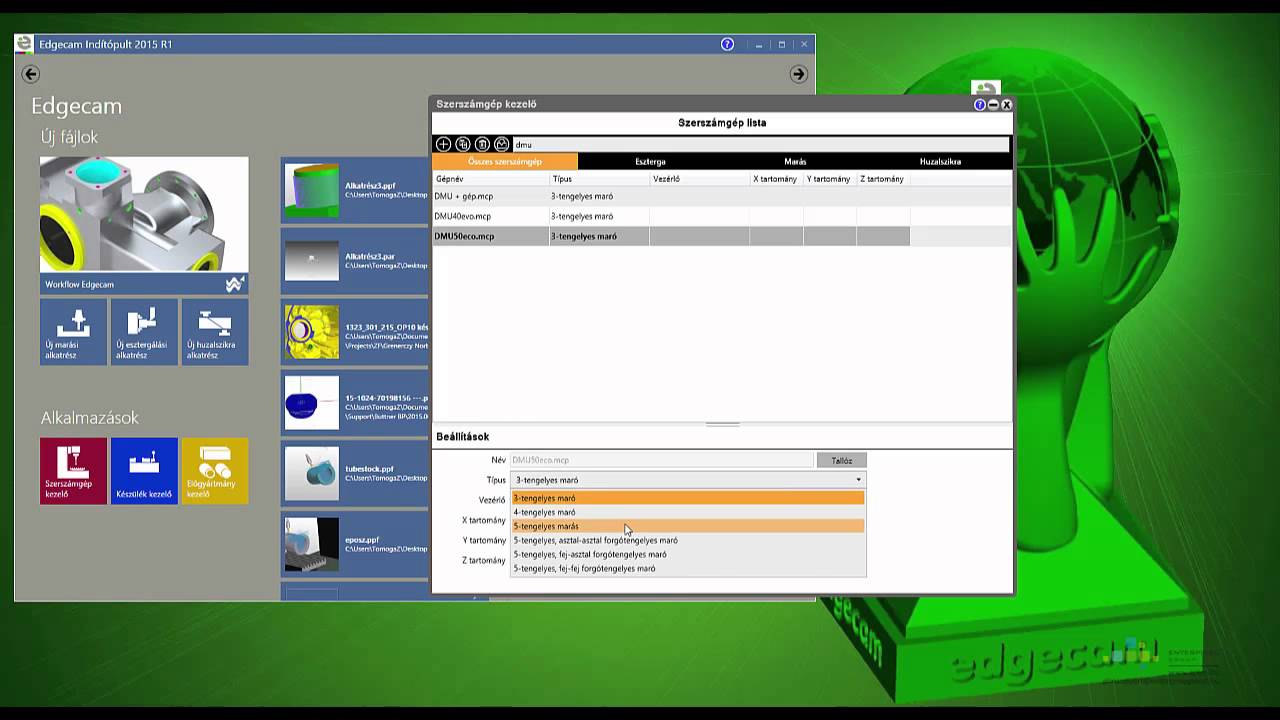Screen dimensions: 1280x720
Task: Choose 5-tengelyes, fej-fej forgótengelyes maró
Action: click(x=688, y=568)
